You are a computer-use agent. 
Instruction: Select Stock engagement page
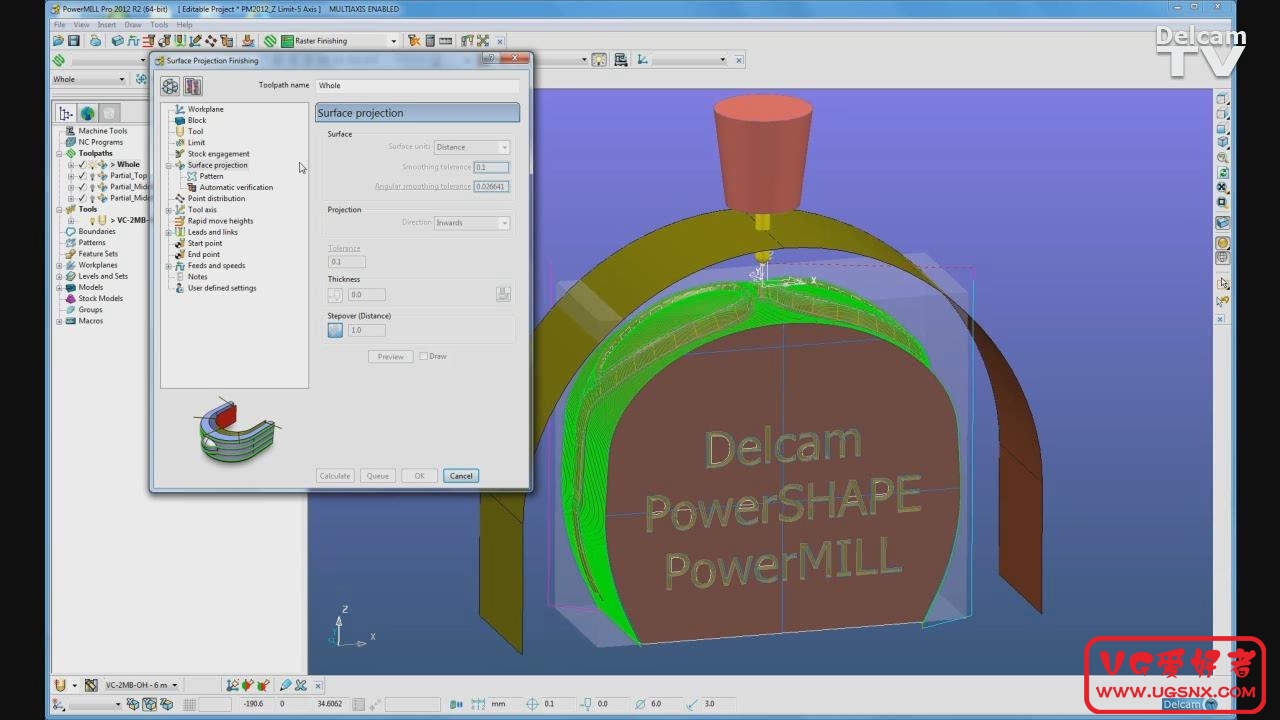pyautogui.click(x=218, y=154)
